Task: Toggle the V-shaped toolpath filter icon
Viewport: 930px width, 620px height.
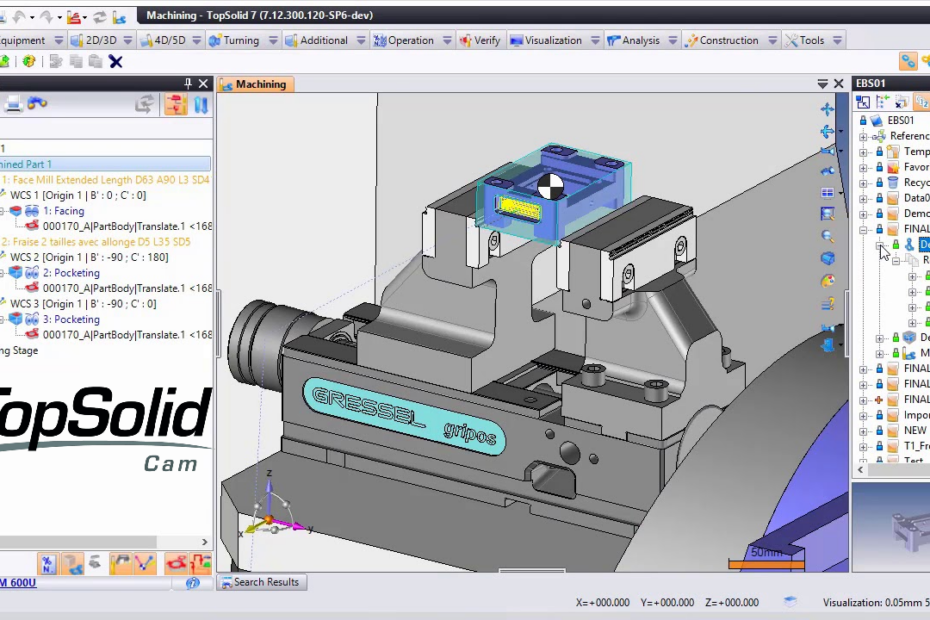Action: tap(145, 564)
